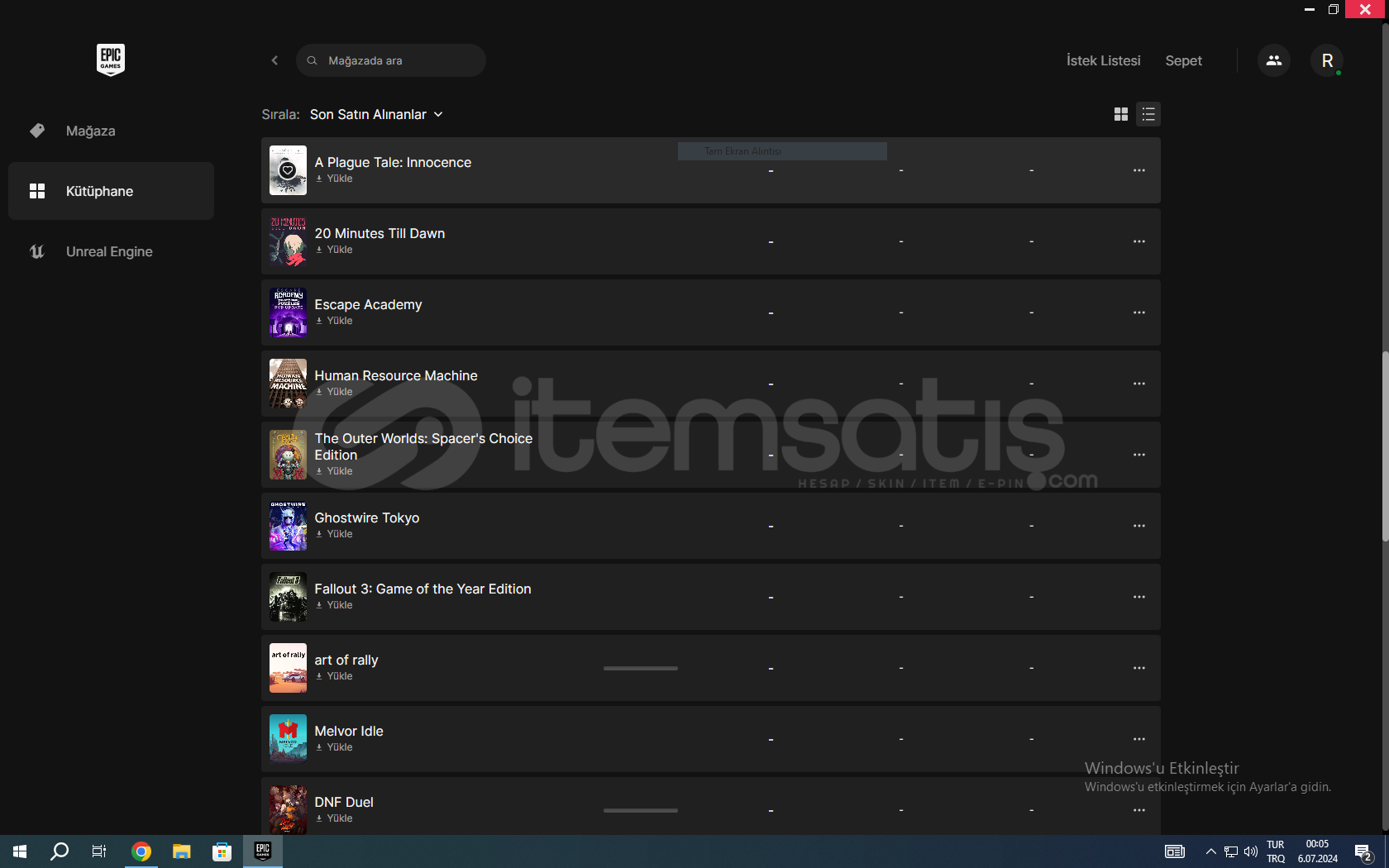Install Fallout 3 via Yükle
The width and height of the screenshot is (1389, 868).
click(x=334, y=605)
